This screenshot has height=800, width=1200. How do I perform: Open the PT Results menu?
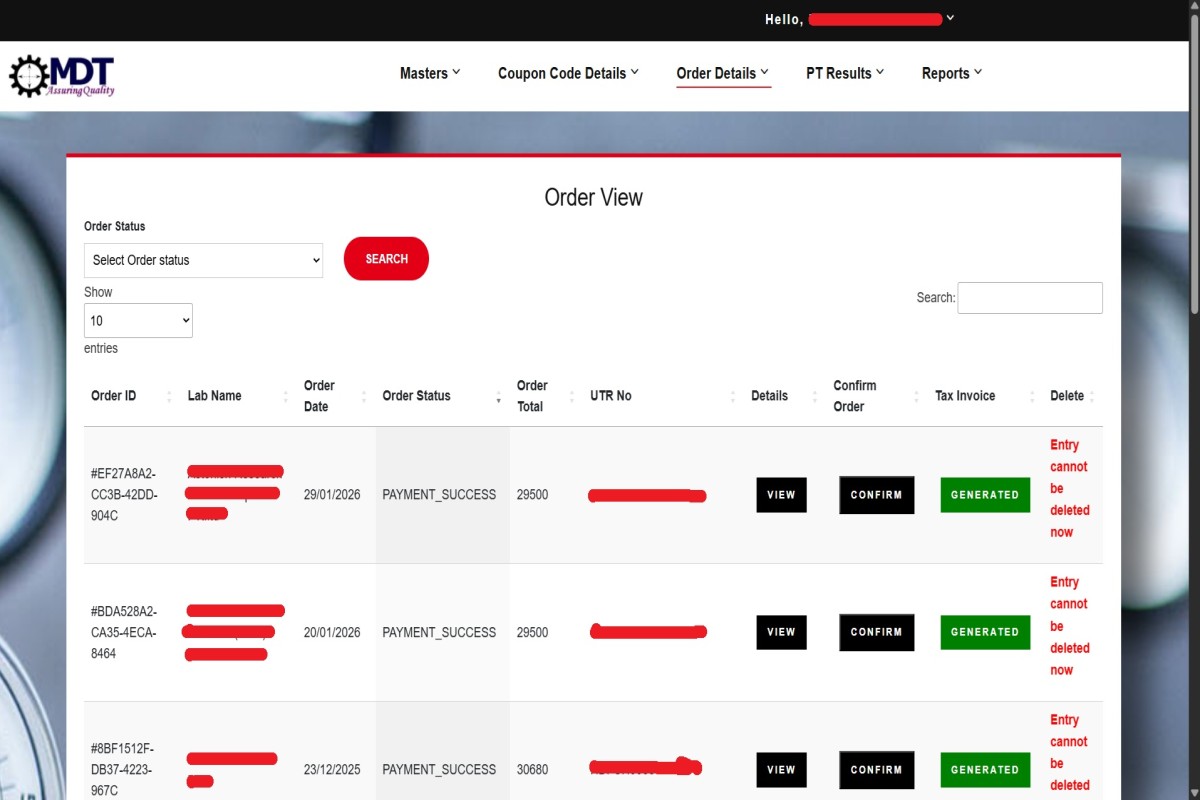coord(845,73)
